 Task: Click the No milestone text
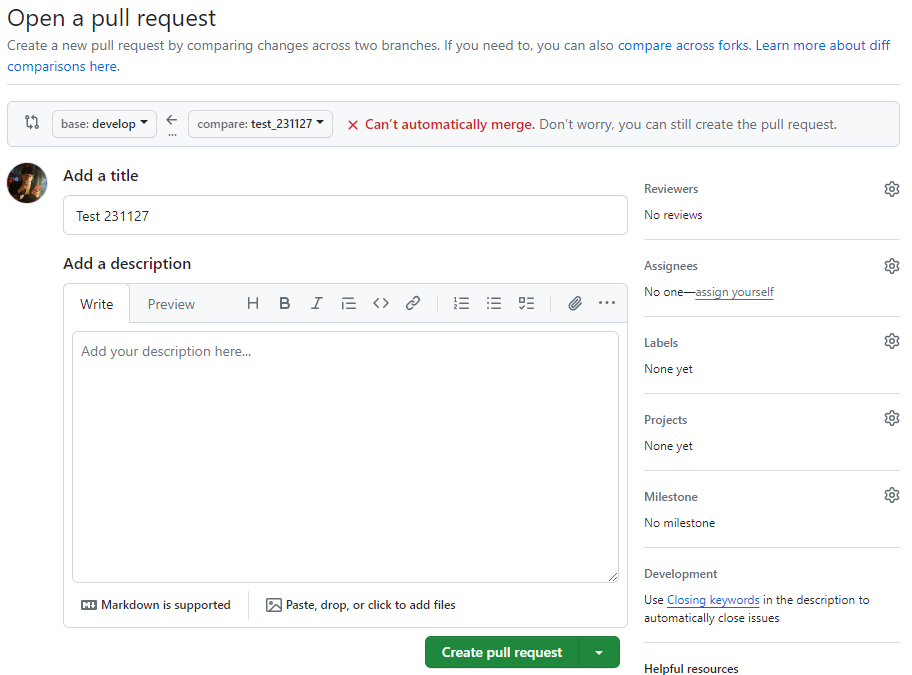[x=679, y=523]
